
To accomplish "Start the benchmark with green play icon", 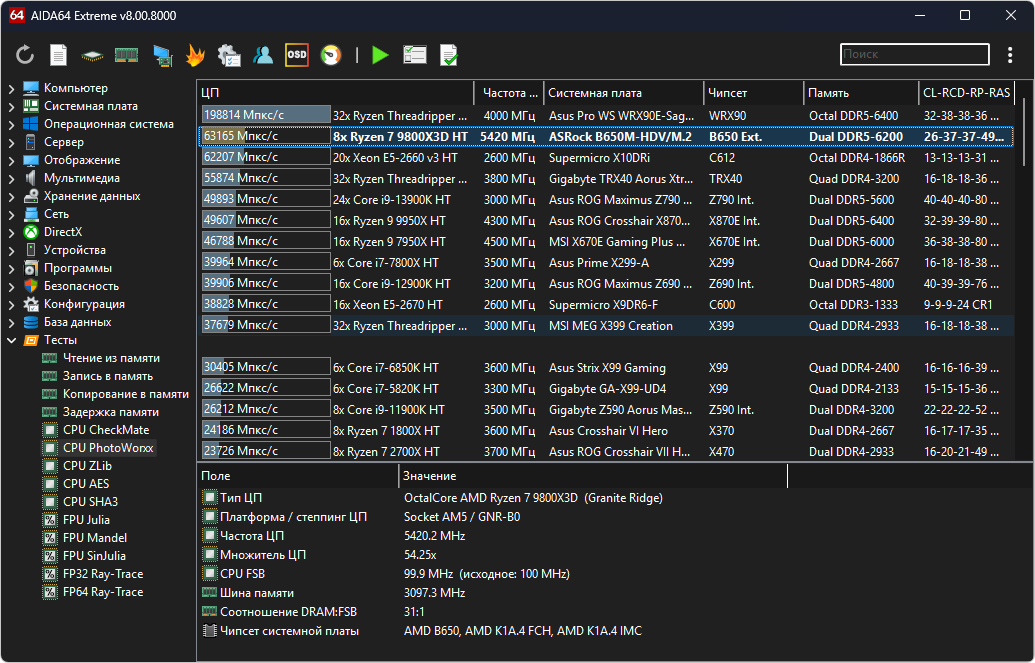I will coord(380,55).
